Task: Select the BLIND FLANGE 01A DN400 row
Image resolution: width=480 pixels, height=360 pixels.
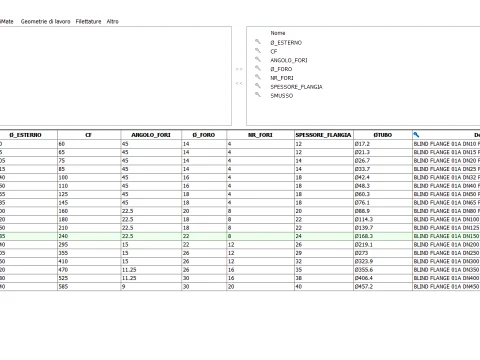Action: [240, 278]
